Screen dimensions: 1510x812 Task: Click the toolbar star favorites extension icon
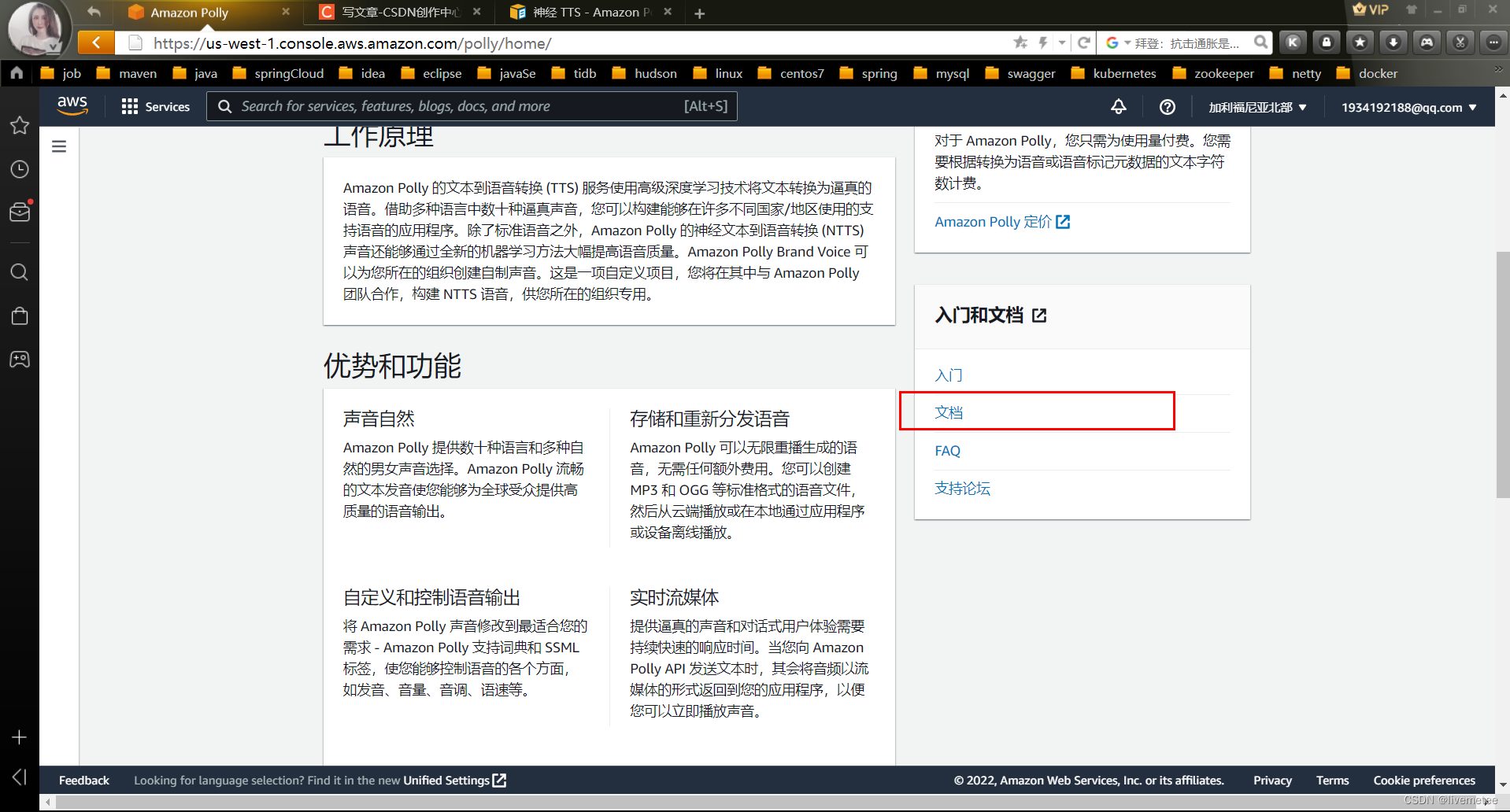[x=1360, y=42]
